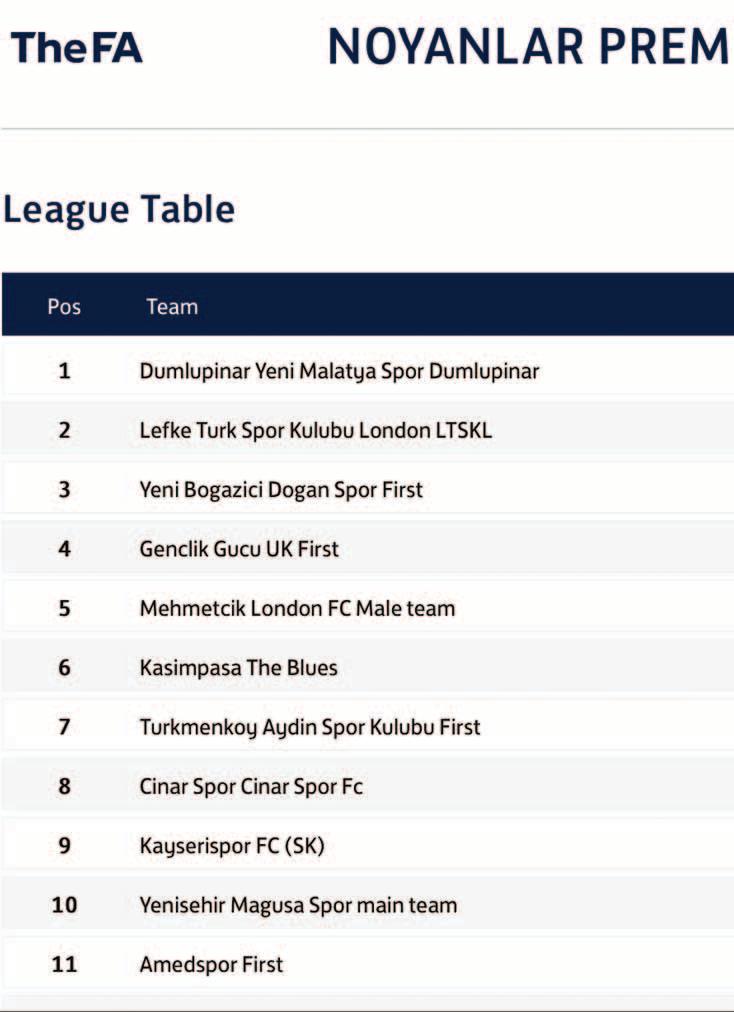Image resolution: width=734 pixels, height=1012 pixels.
Task: Open Dumlupinar Yeni Malatya Spor team
Action: (339, 372)
